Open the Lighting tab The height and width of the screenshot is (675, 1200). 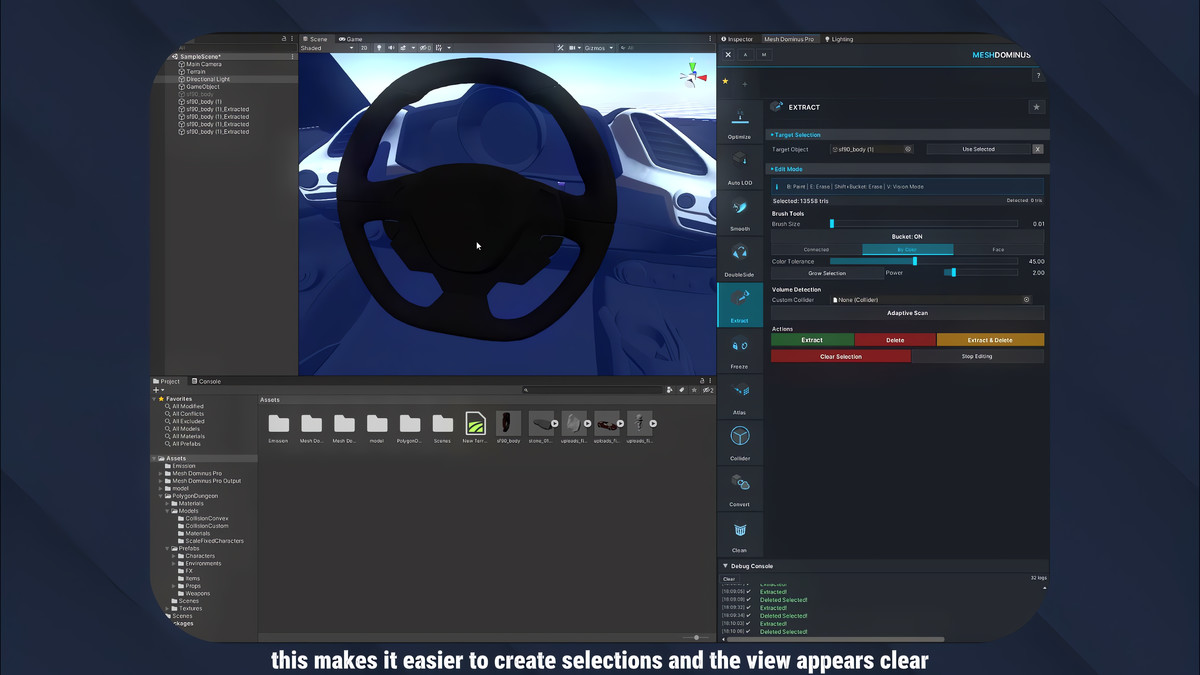838,39
